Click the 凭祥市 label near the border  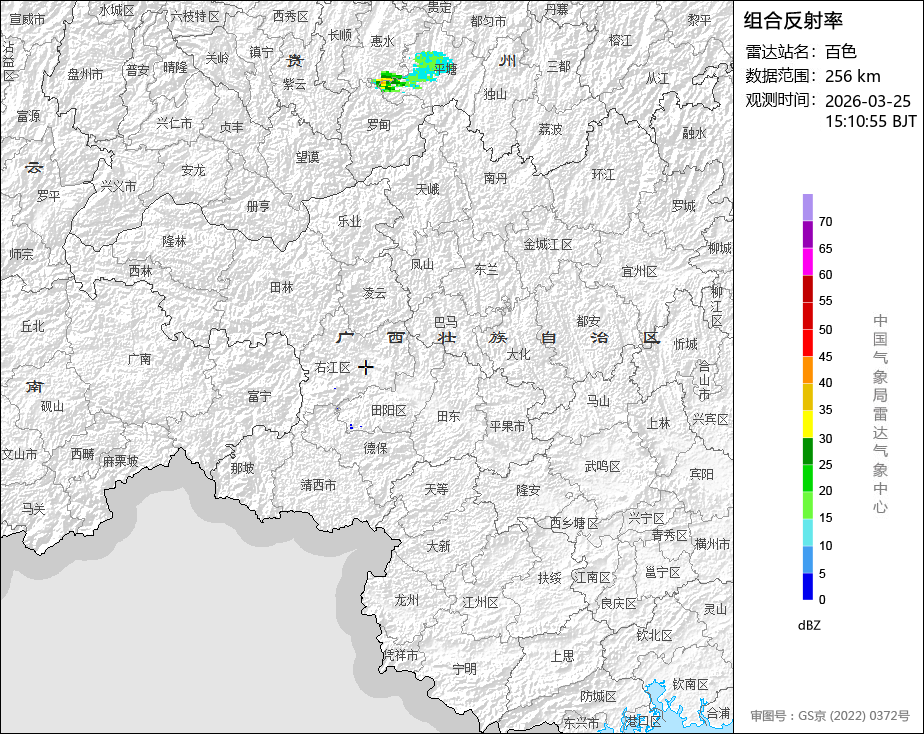coord(400,654)
